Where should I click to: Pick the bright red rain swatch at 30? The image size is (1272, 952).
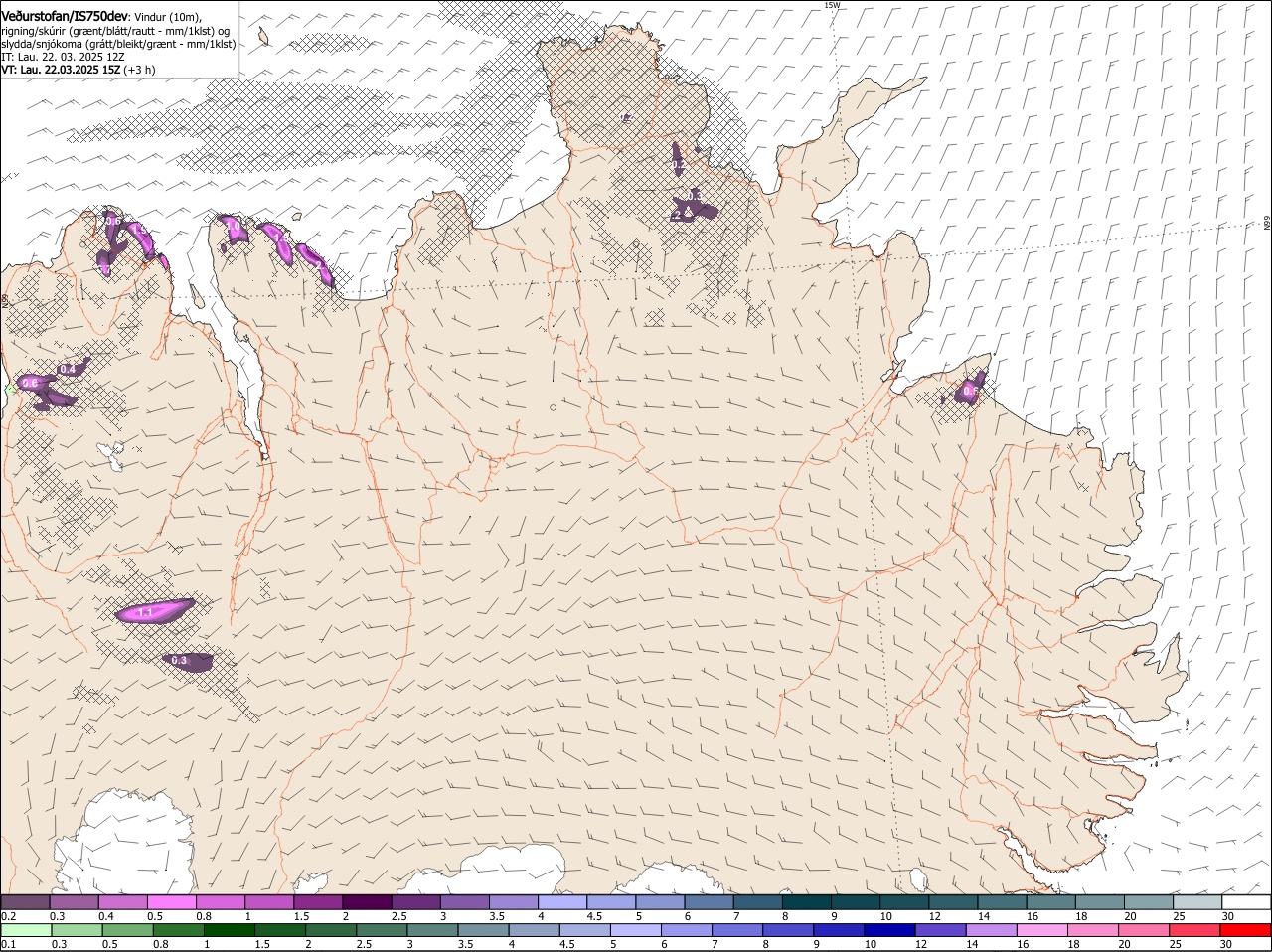coord(1246,931)
